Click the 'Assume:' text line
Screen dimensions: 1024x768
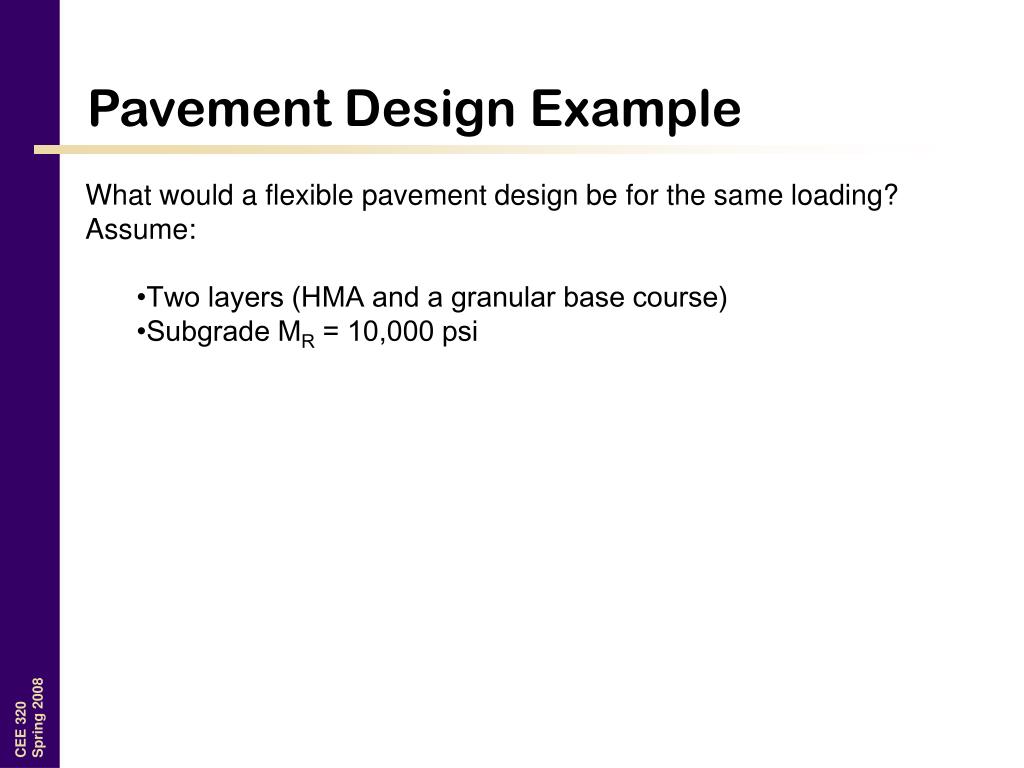pyautogui.click(x=141, y=229)
